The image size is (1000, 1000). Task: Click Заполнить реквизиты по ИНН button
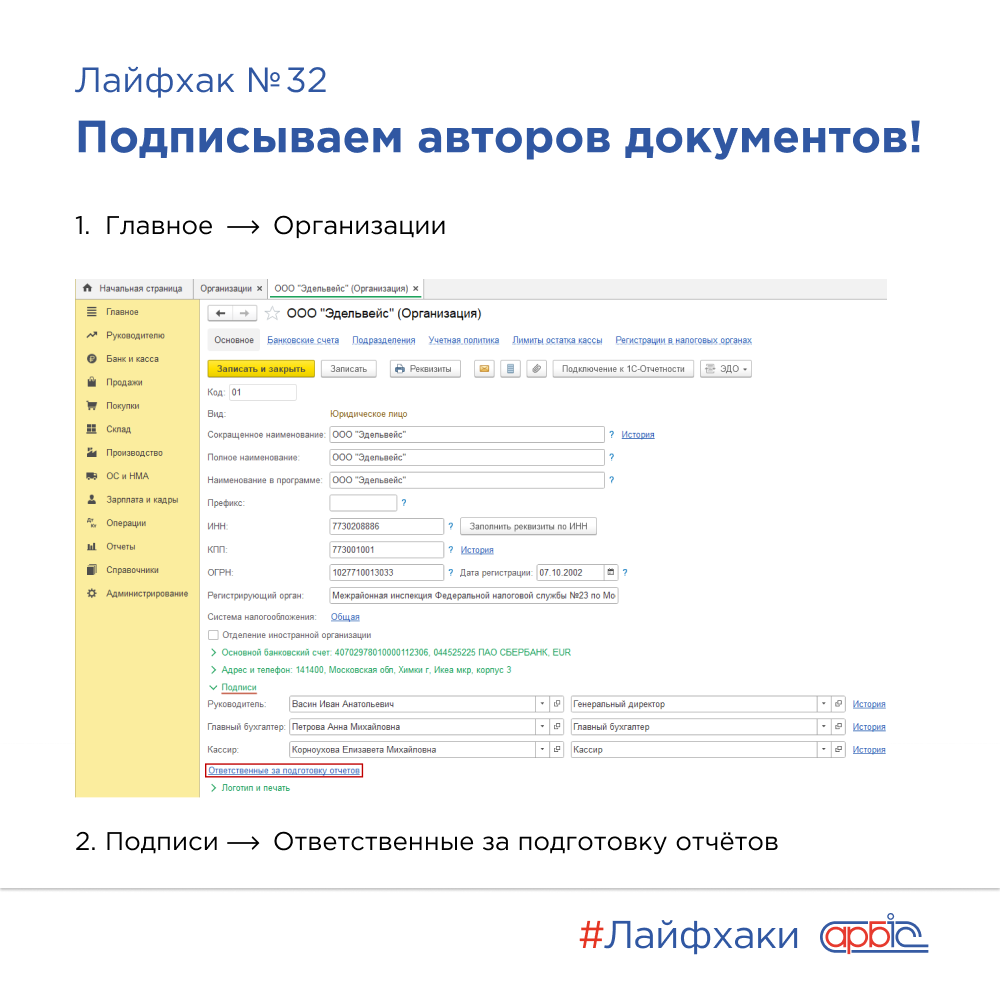pyautogui.click(x=528, y=526)
